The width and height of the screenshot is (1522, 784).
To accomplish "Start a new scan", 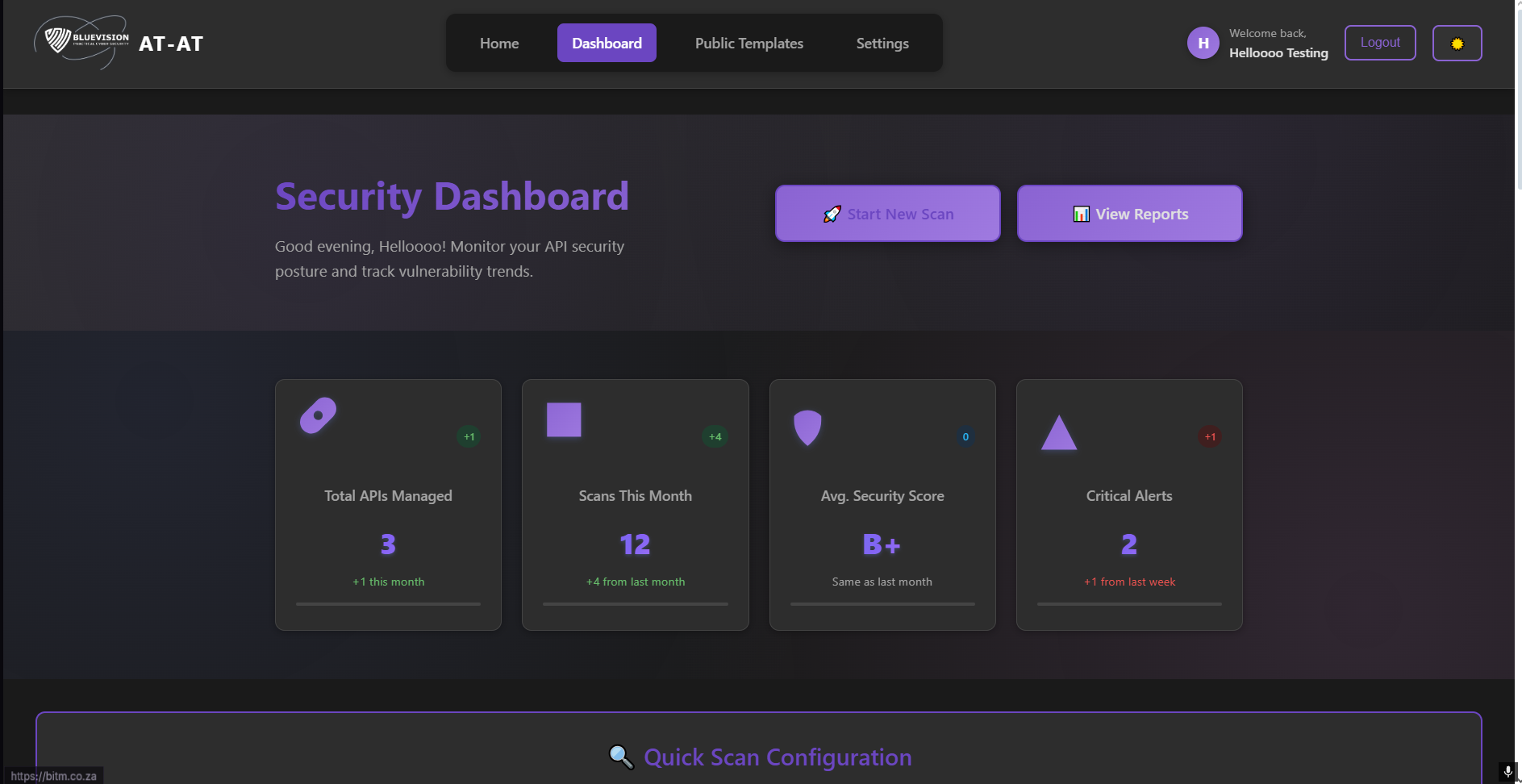I will [888, 214].
